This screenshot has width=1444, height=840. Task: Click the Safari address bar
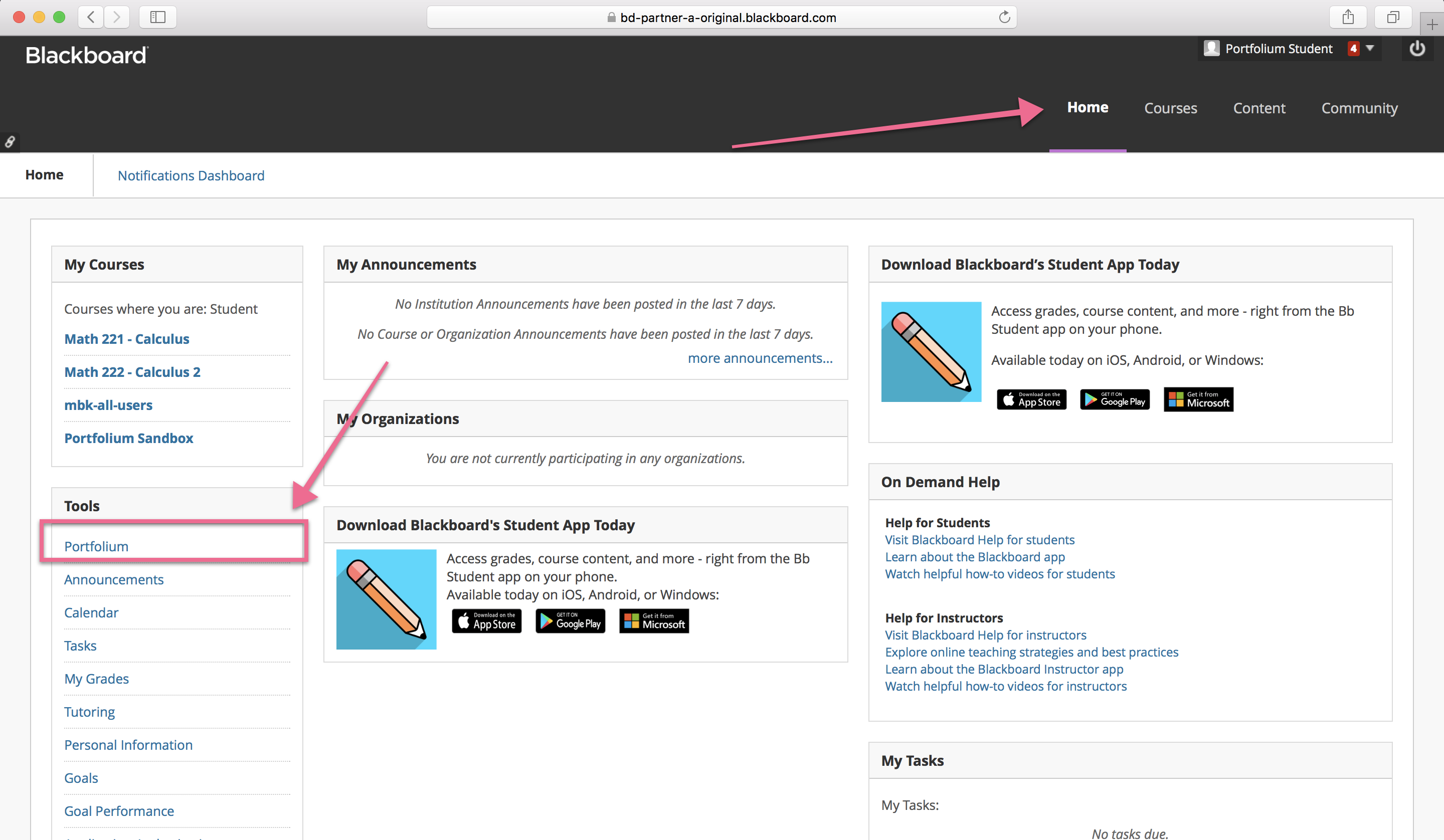click(x=722, y=17)
